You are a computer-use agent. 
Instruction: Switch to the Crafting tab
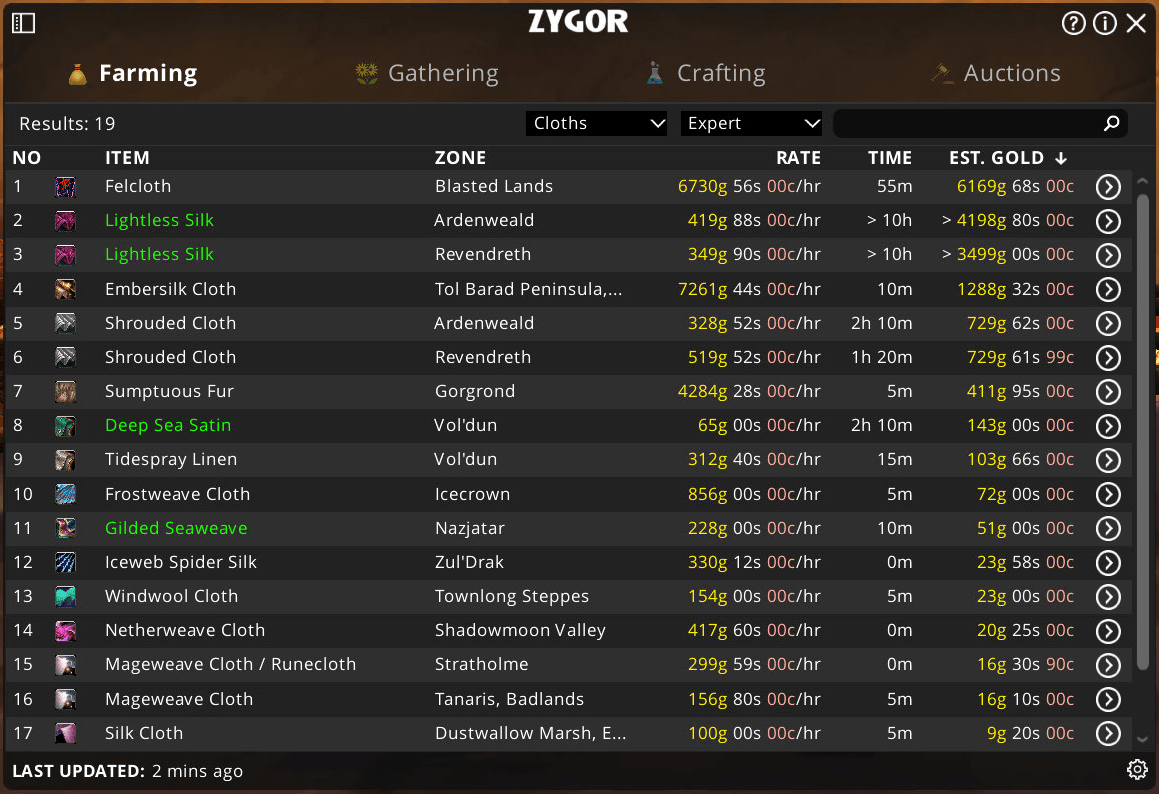706,73
